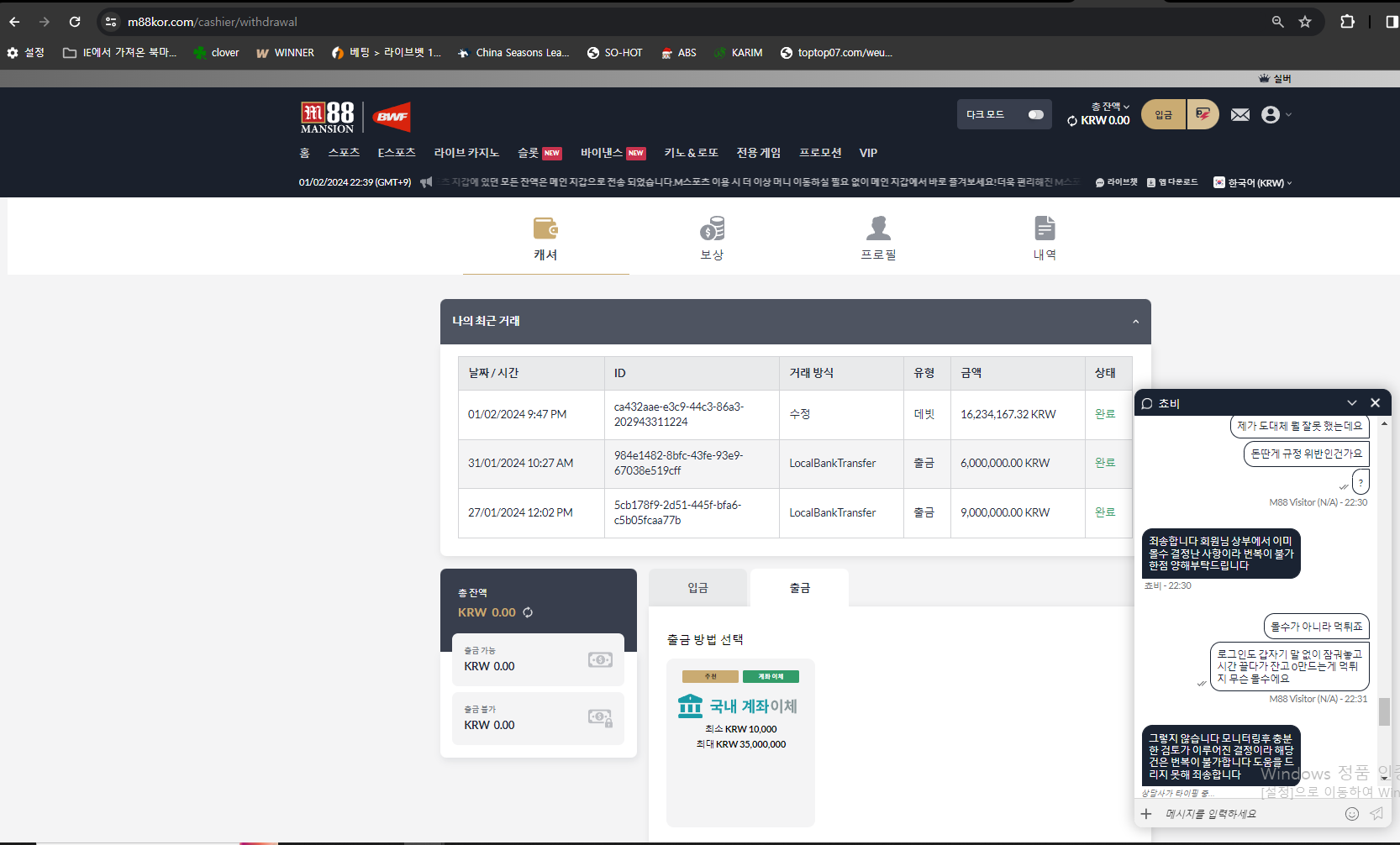The height and width of the screenshot is (845, 1400).
Task: Click the chat message input field
Action: coord(1244,813)
